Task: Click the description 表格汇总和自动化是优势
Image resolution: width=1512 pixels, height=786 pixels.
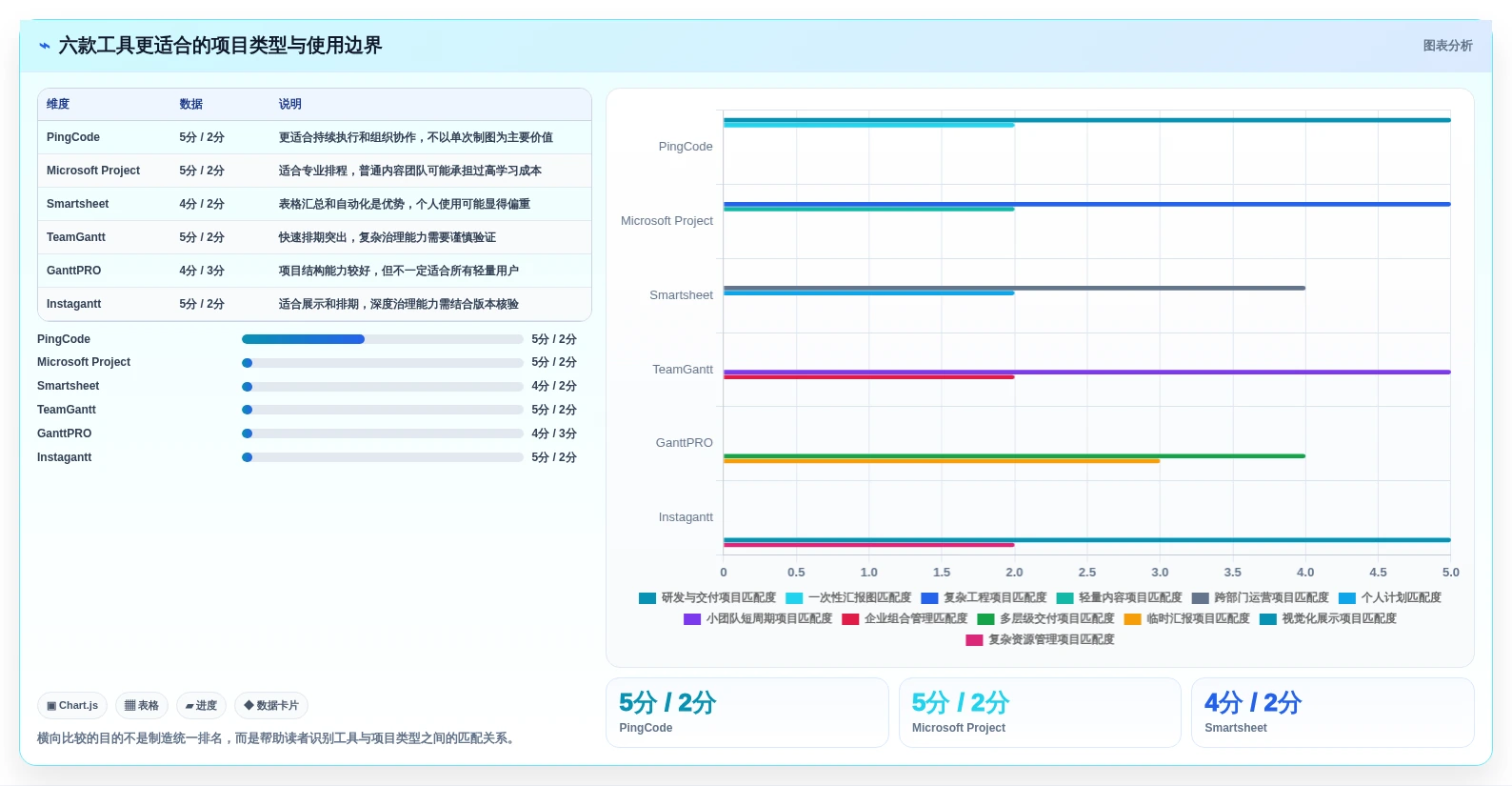Action: (404, 204)
